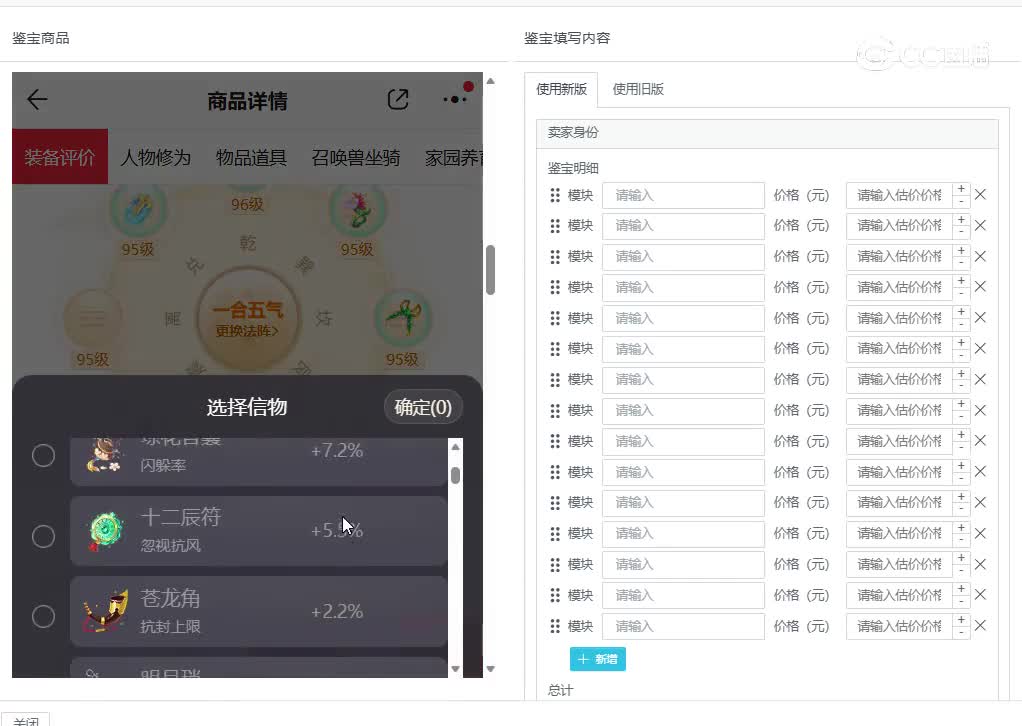Add a row with the 新增 button
The height and width of the screenshot is (726, 1022).
point(598,659)
